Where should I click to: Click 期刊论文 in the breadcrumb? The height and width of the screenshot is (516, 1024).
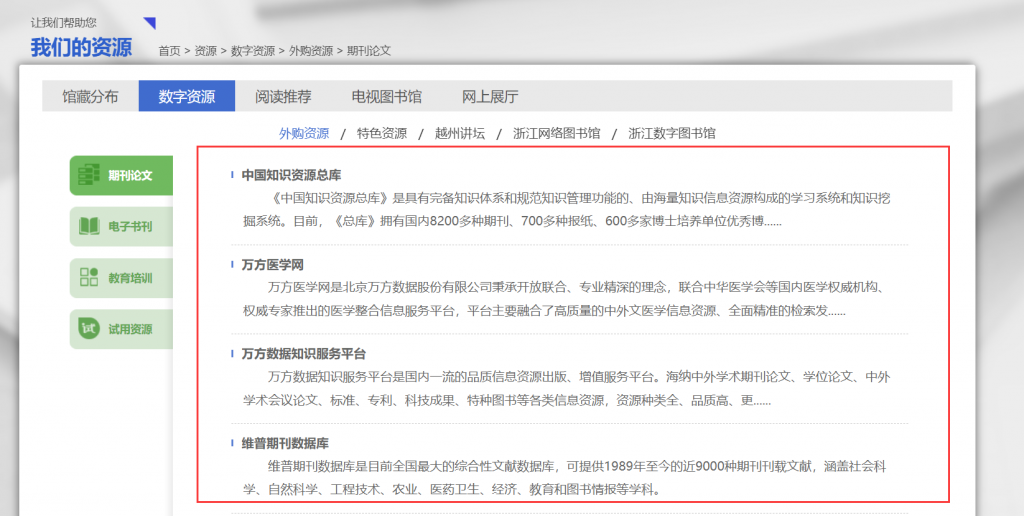point(368,51)
